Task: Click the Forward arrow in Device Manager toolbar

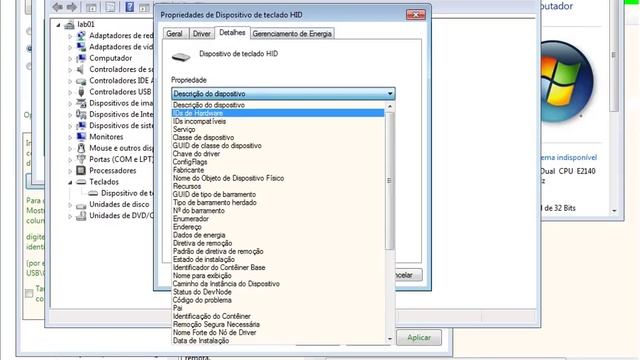Action: pos(72,7)
